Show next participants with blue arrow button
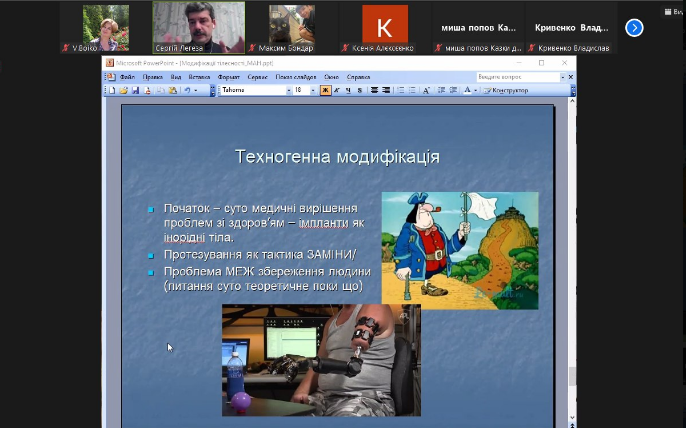The width and height of the screenshot is (686, 428). [x=634, y=28]
